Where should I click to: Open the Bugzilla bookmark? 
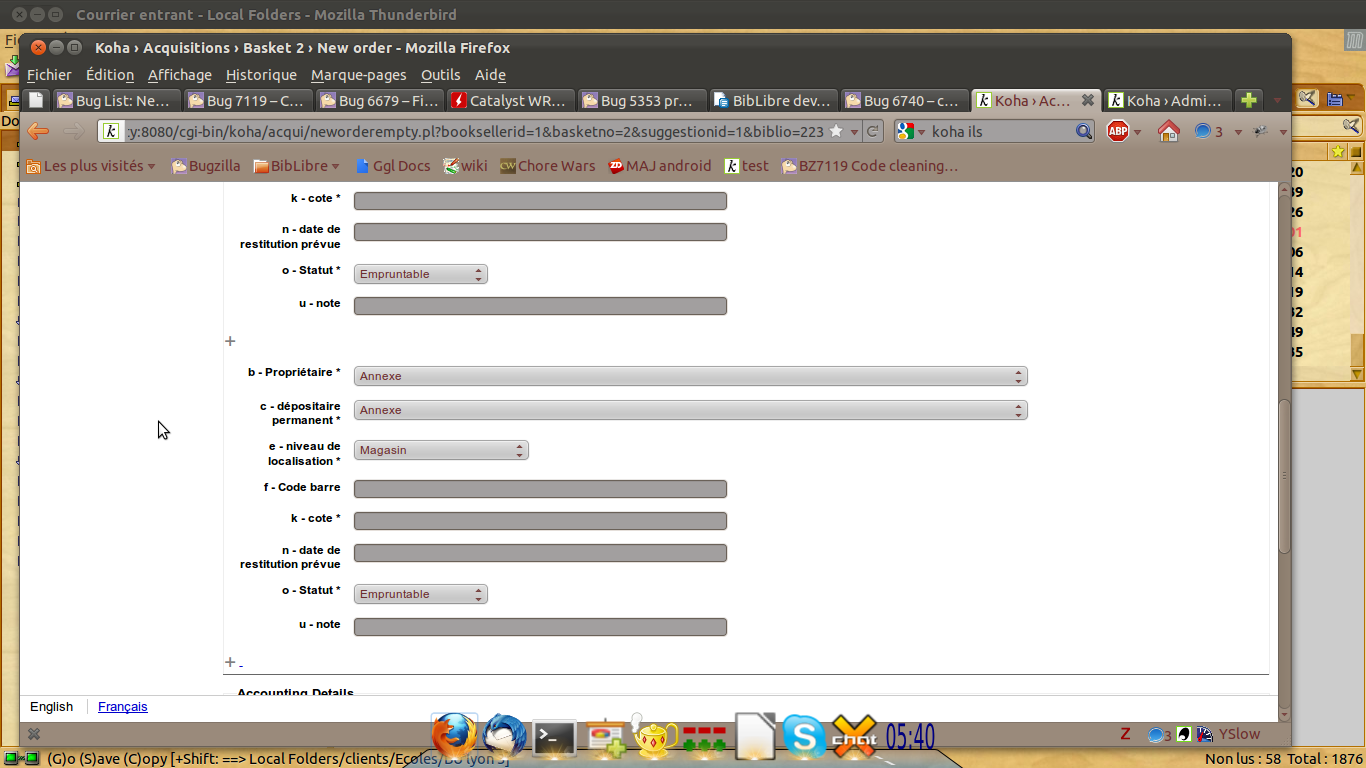pyautogui.click(x=208, y=166)
